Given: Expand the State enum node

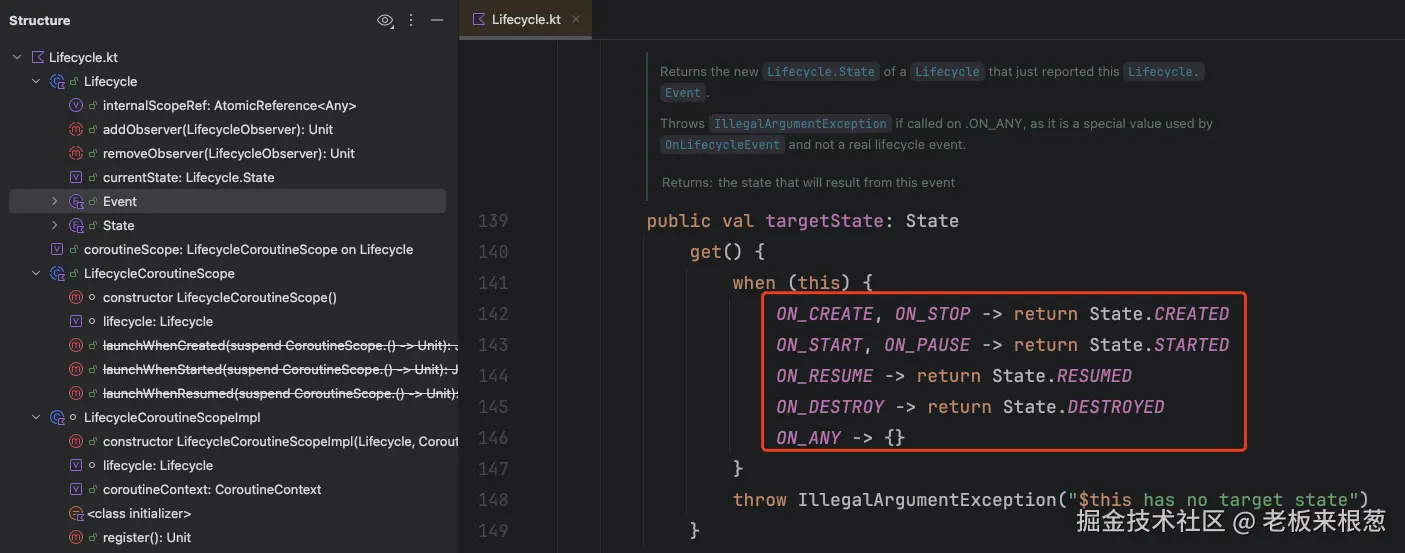Looking at the screenshot, I should 55,225.
